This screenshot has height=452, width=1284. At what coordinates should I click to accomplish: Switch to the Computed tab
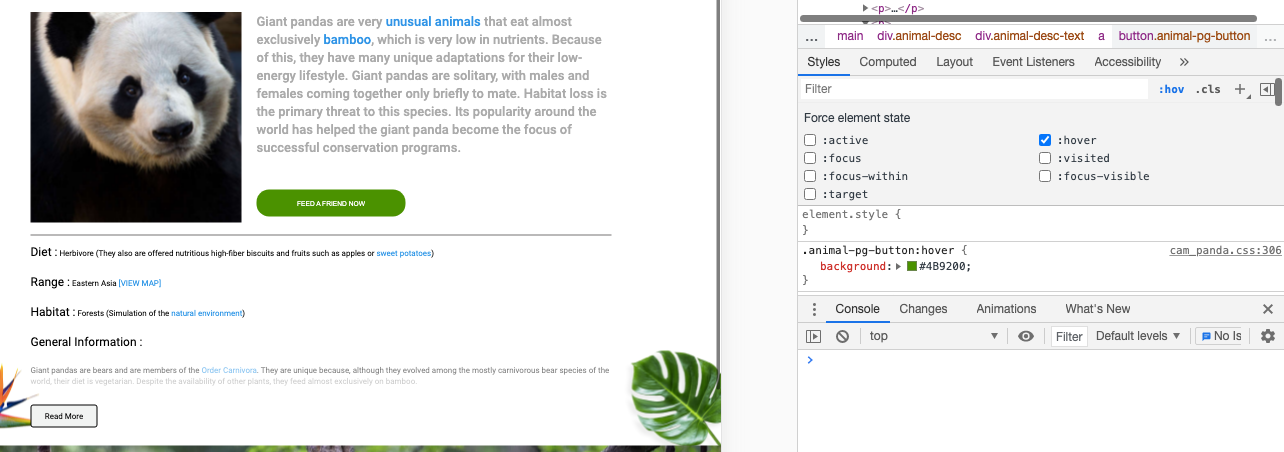pos(888,62)
